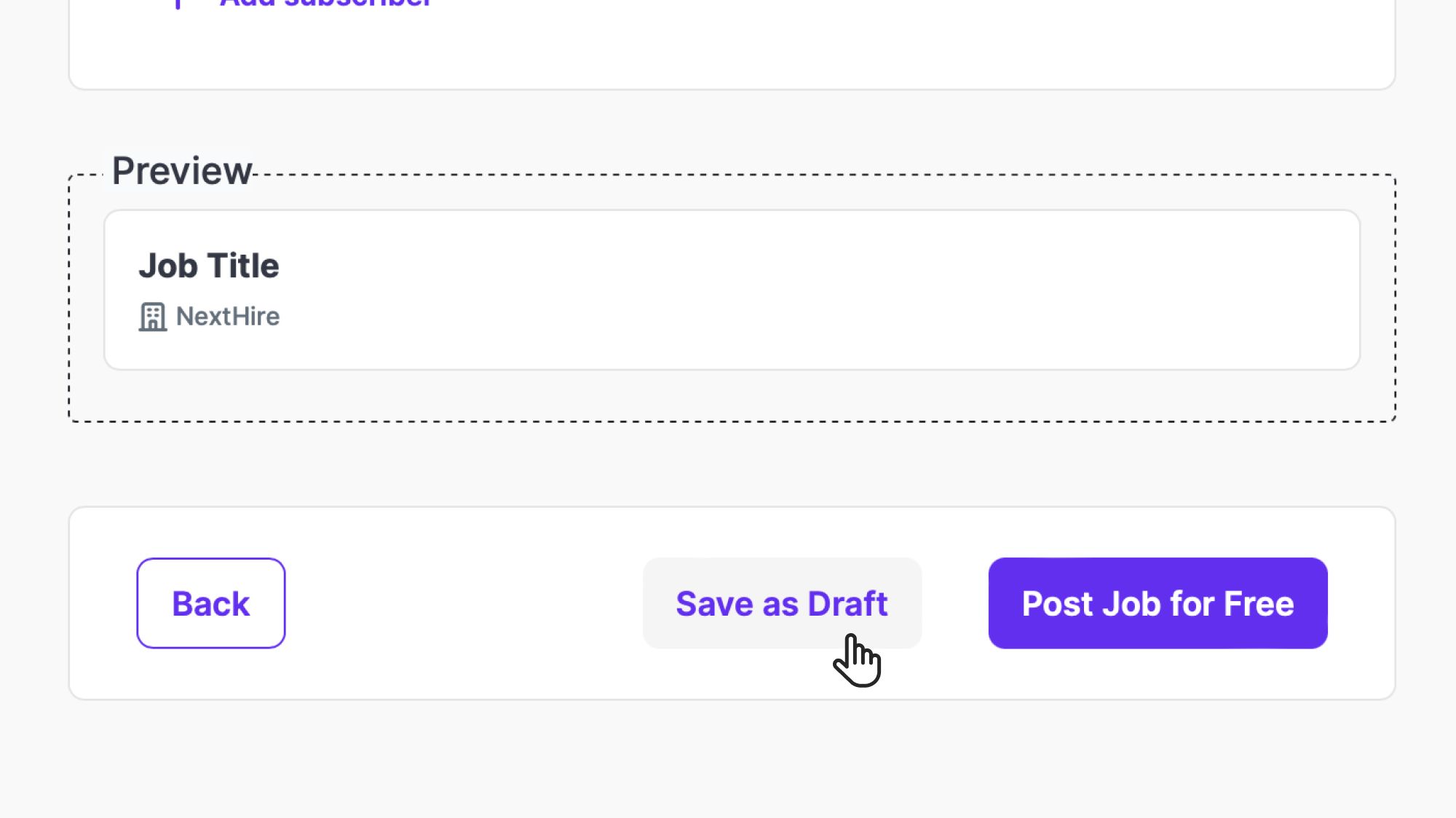Click the word Draft in Save as Draft

[x=847, y=604]
